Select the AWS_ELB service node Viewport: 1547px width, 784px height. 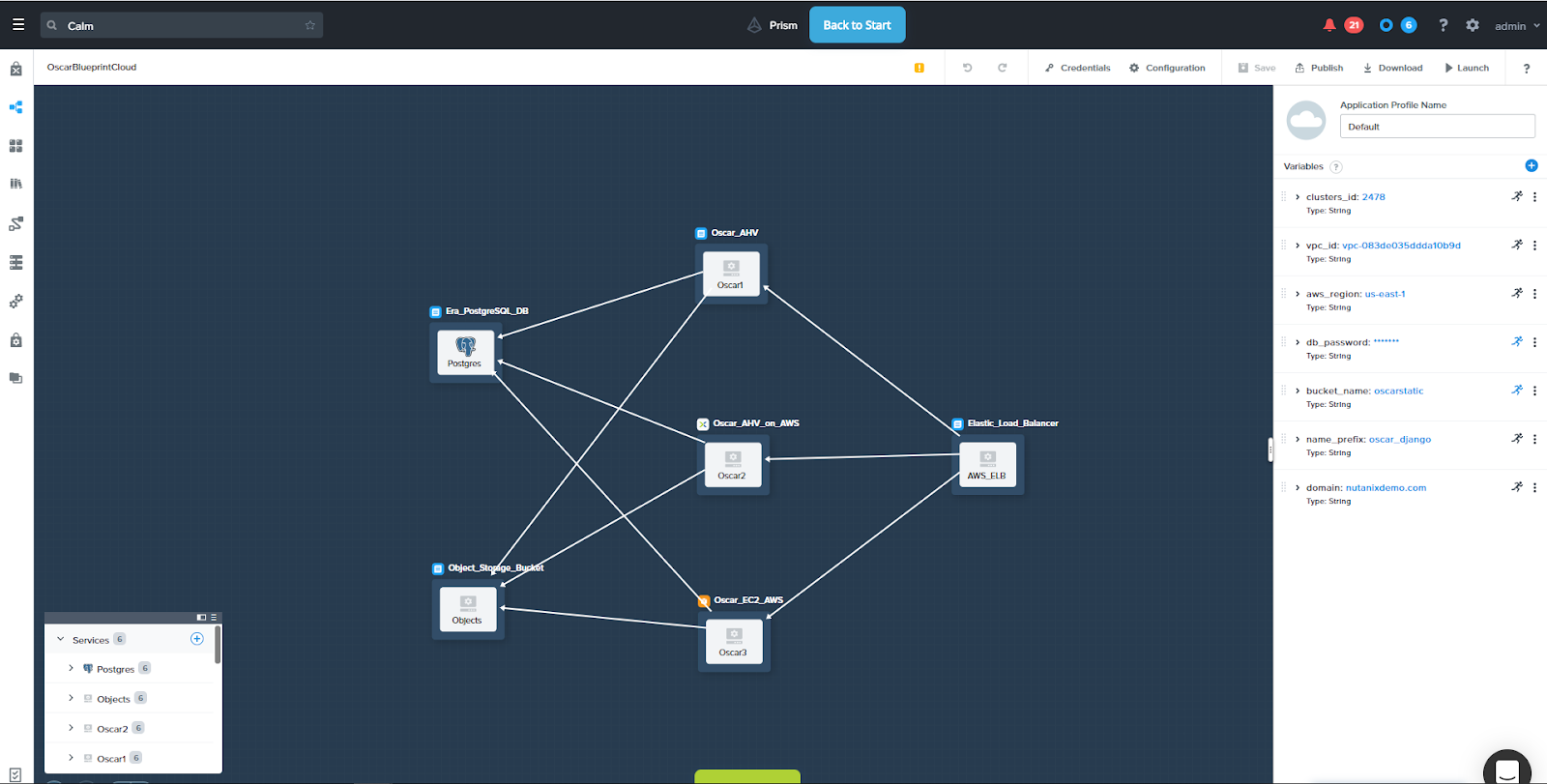[987, 464]
